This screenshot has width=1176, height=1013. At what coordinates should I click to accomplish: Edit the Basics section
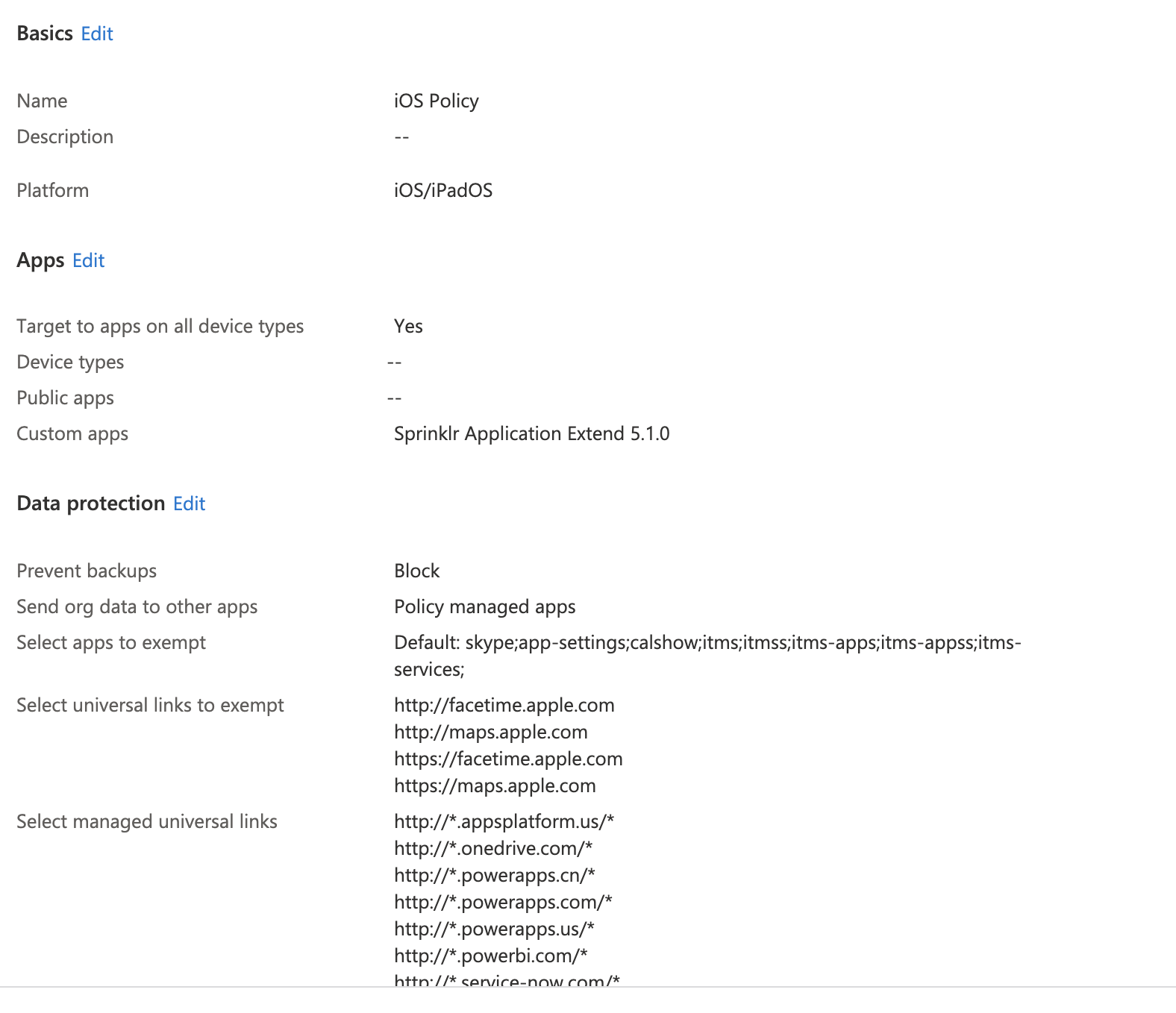pos(97,33)
